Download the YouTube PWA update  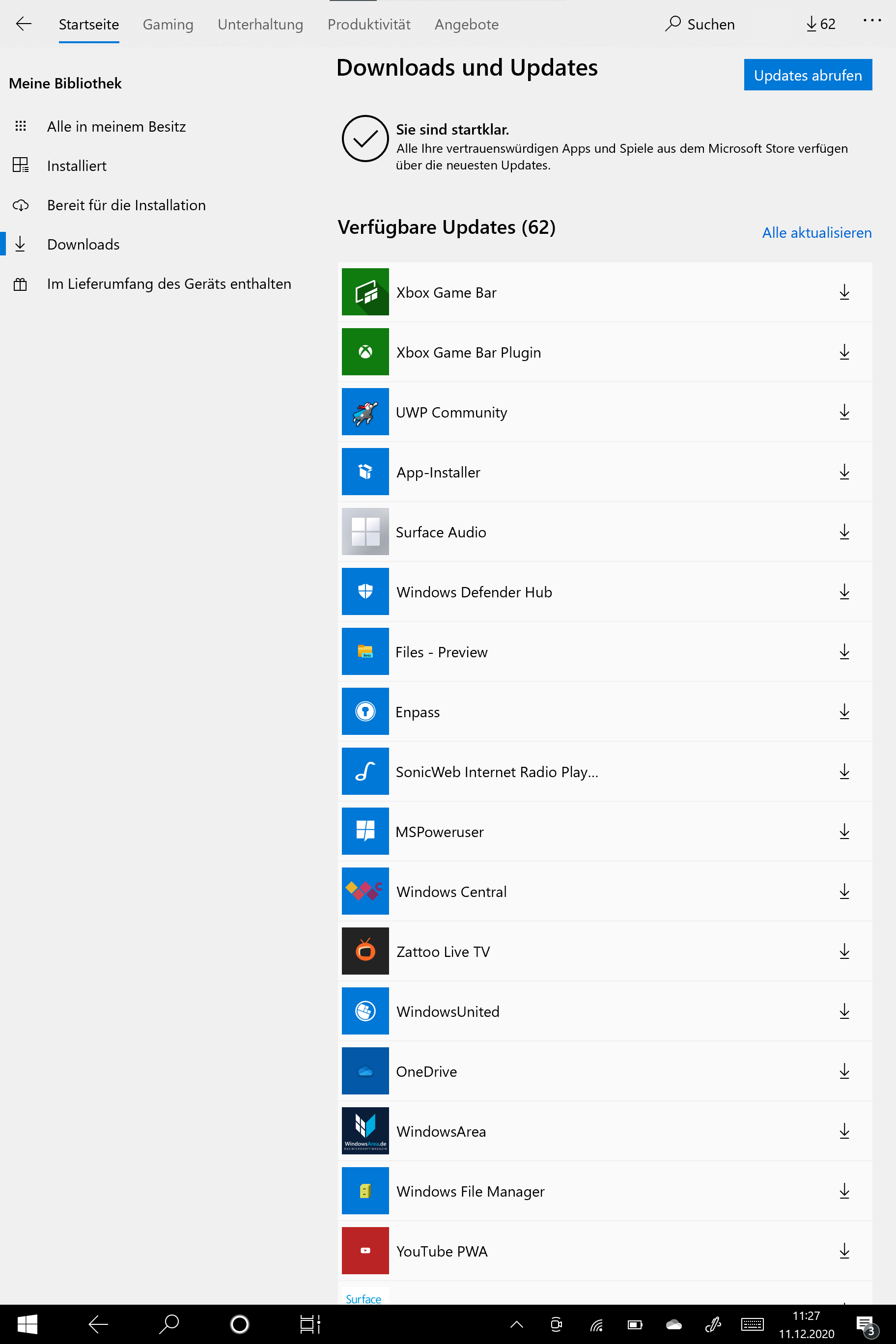point(844,1251)
